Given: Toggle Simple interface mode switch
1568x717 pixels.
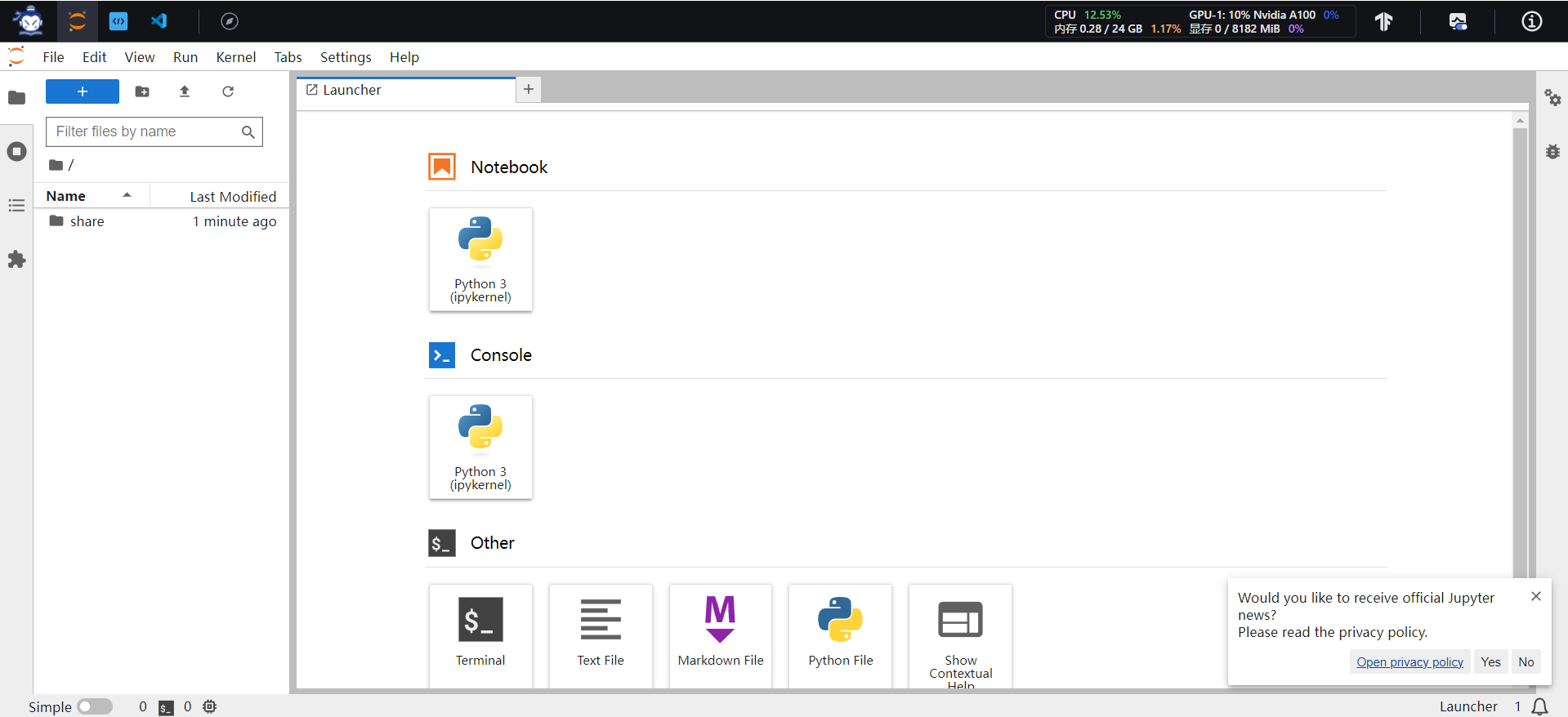Looking at the screenshot, I should tap(95, 706).
